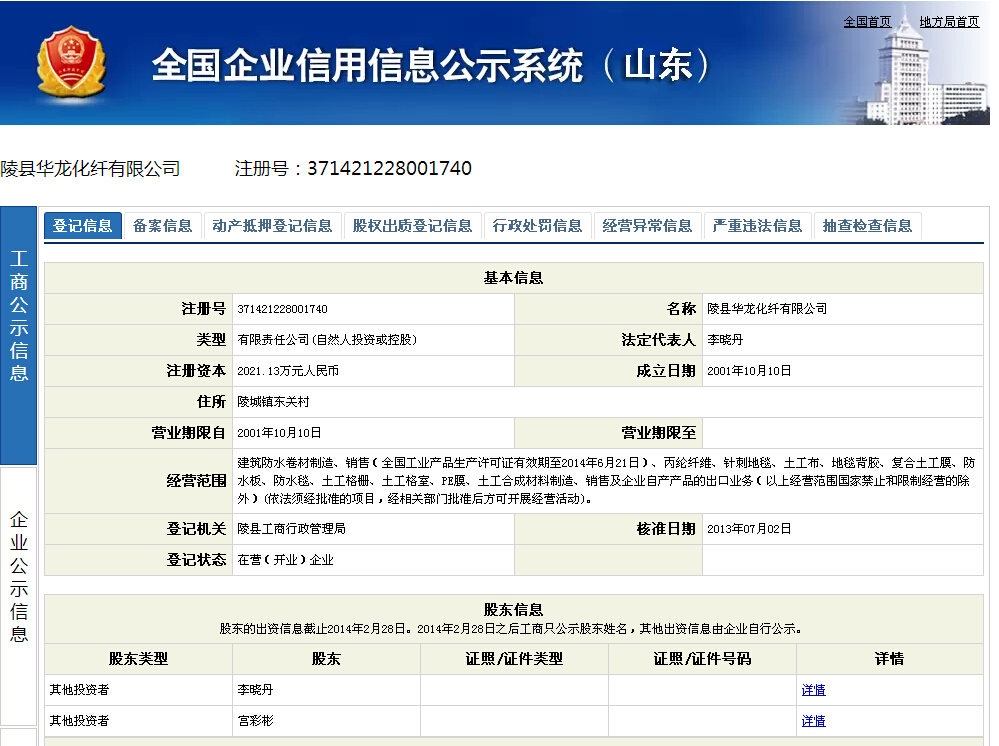
Task: Click the 成立日期 label cell
Action: coord(608,371)
